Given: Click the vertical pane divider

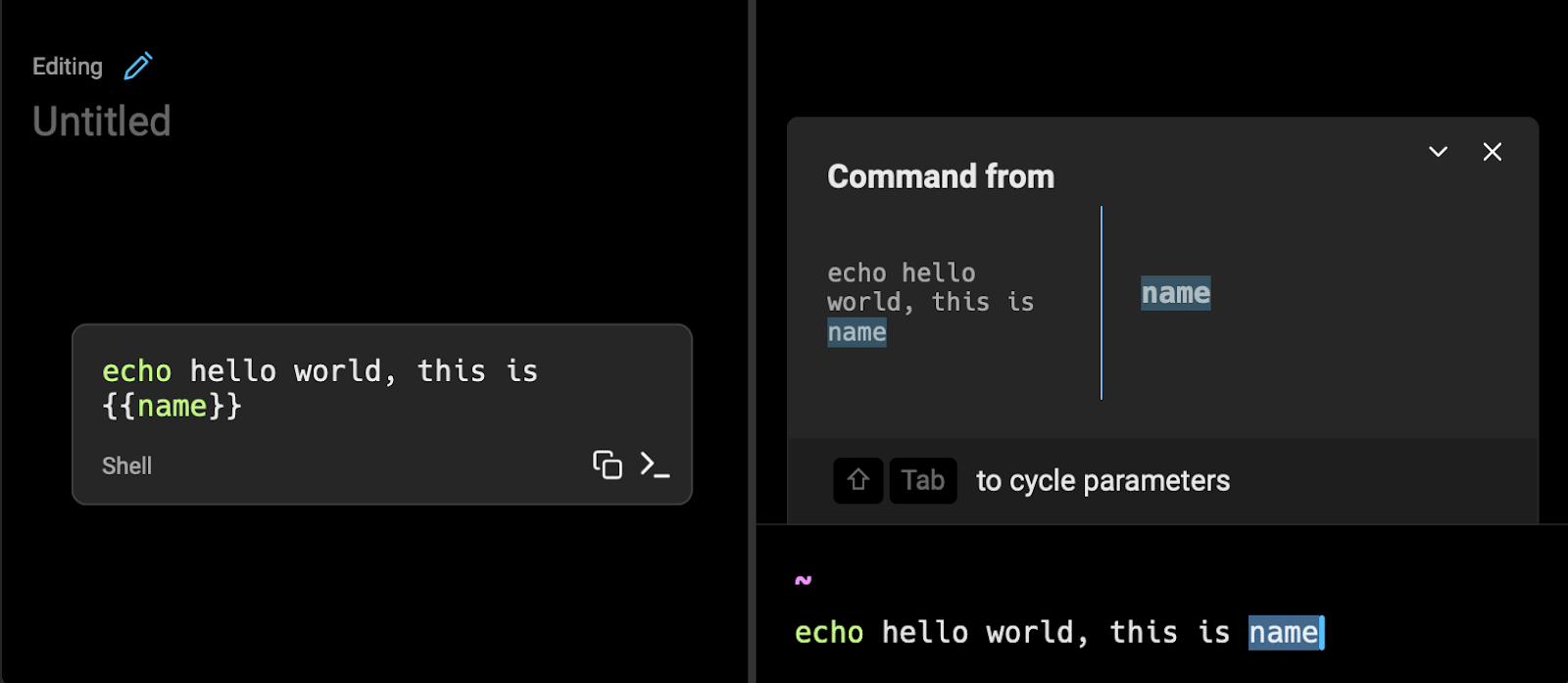Looking at the screenshot, I should (752, 341).
